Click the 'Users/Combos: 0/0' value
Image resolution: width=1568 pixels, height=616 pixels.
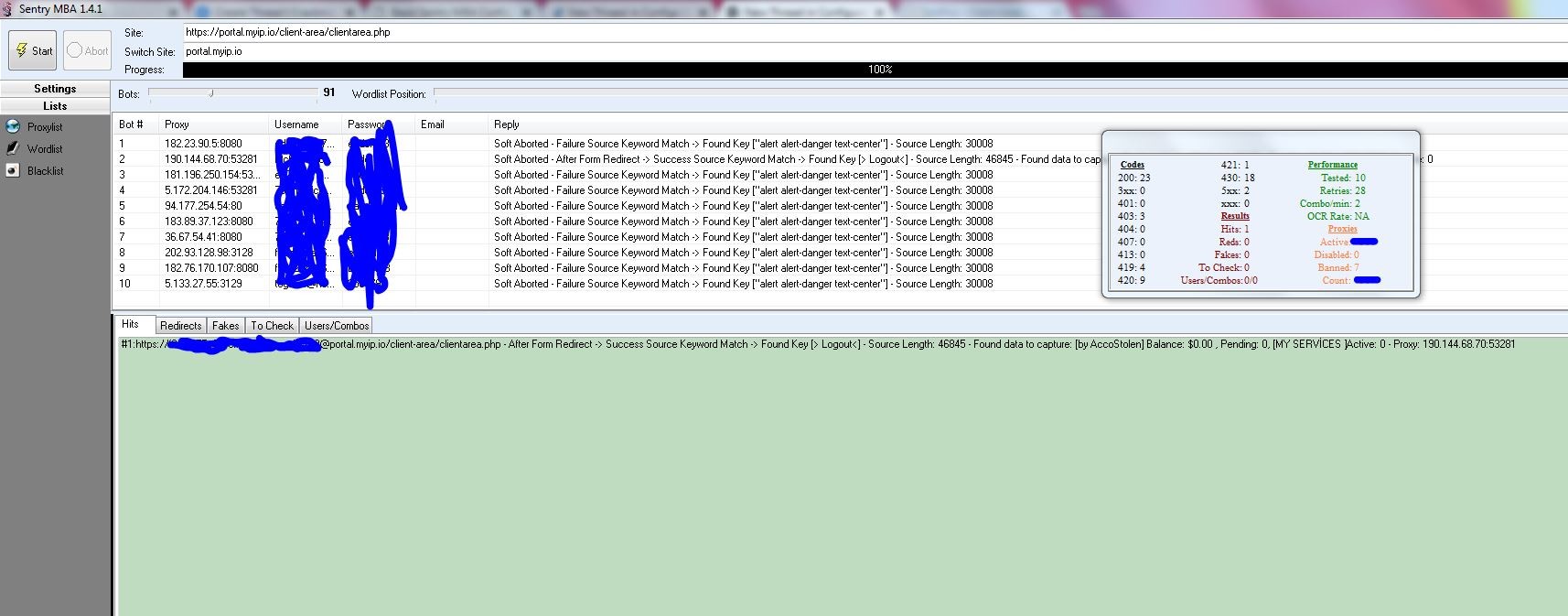pos(1219,281)
